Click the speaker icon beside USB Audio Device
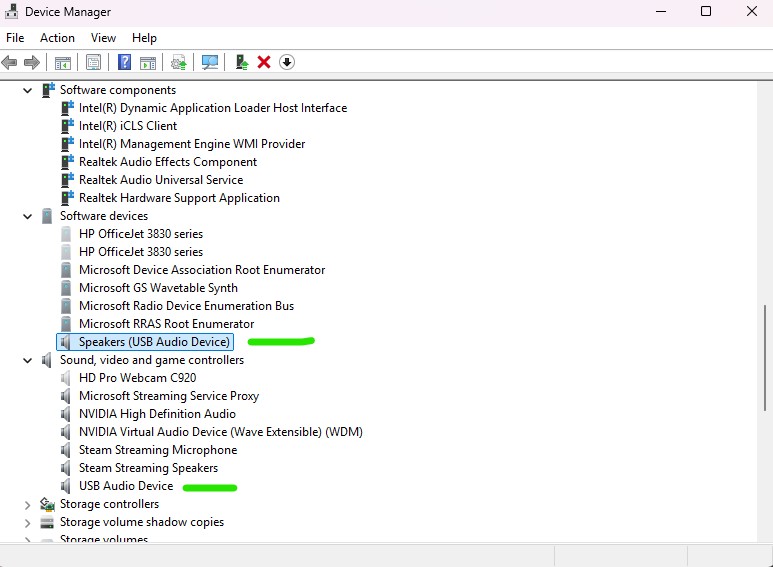The image size is (773, 567). [65, 486]
